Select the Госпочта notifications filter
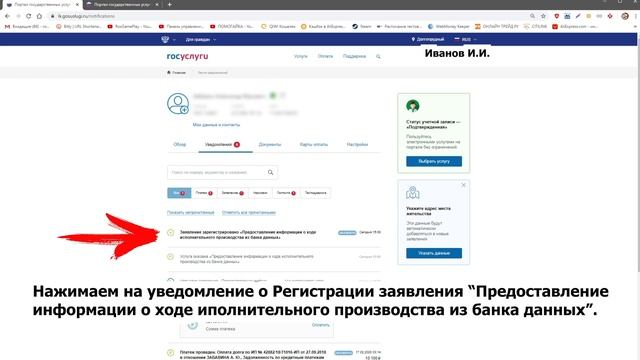 (x=286, y=193)
